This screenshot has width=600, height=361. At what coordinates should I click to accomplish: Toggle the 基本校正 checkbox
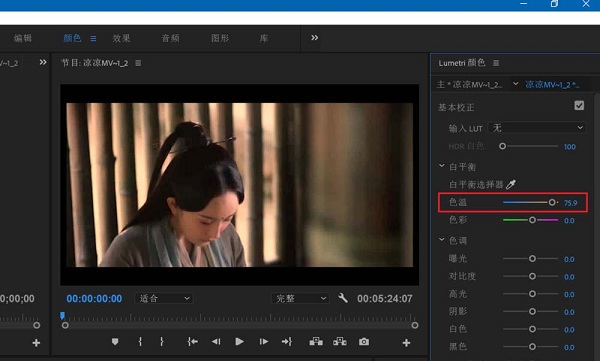click(x=579, y=105)
